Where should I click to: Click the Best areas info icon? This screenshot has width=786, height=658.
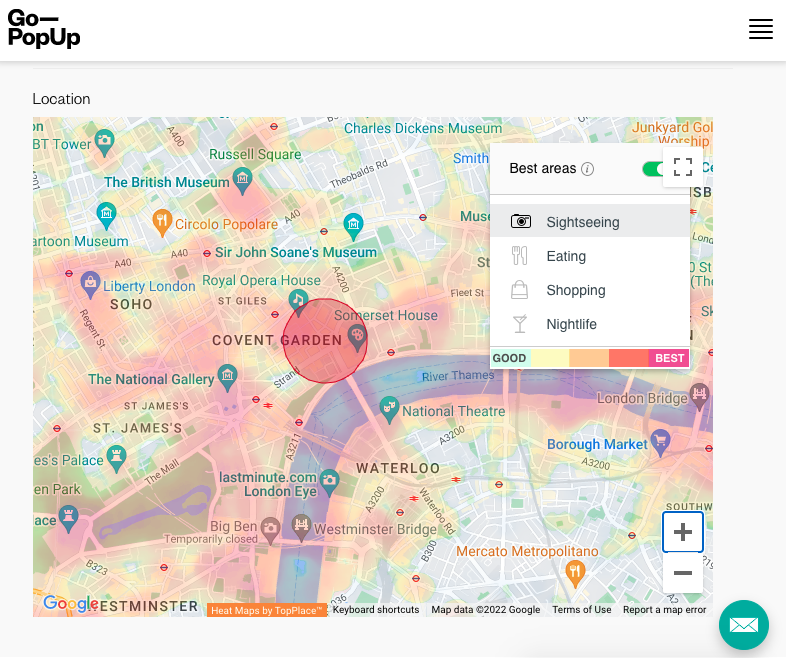coord(587,169)
